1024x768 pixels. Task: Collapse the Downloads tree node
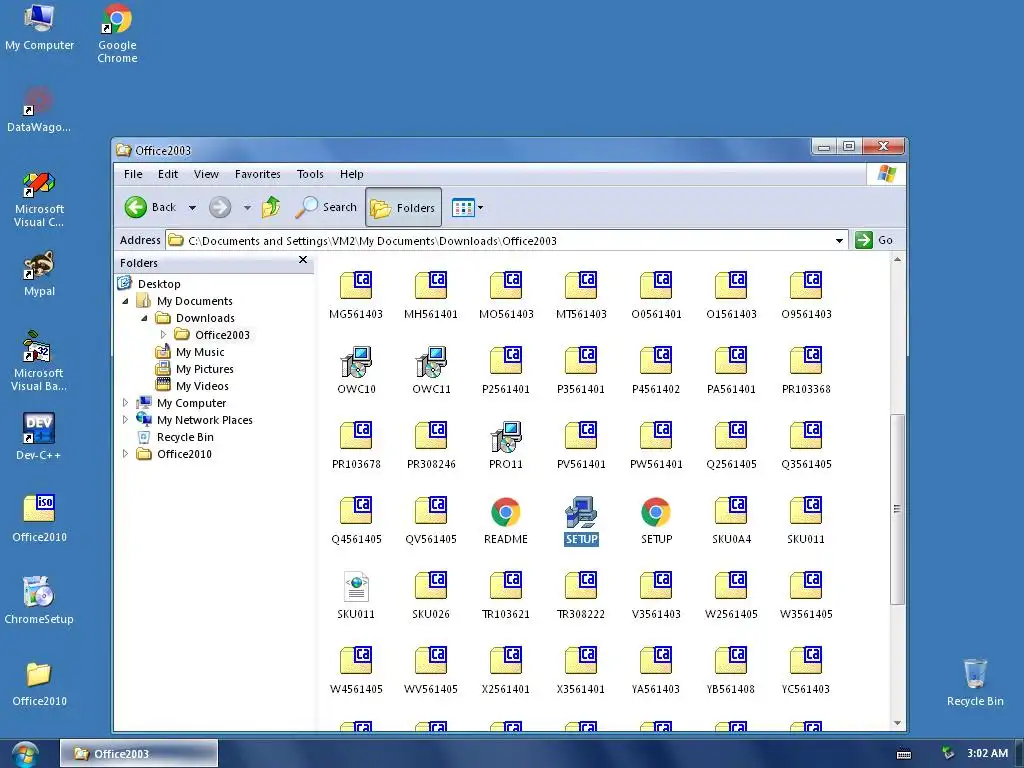click(x=144, y=318)
